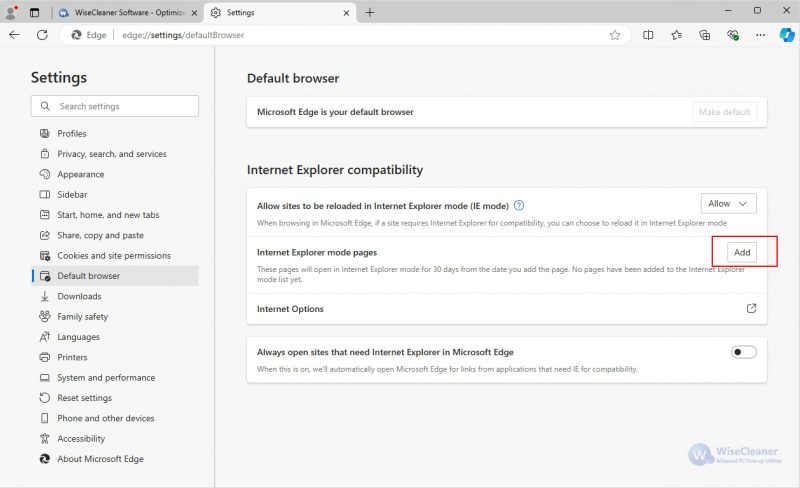Click the IE mode help question icon
800x488 pixels.
(x=519, y=205)
